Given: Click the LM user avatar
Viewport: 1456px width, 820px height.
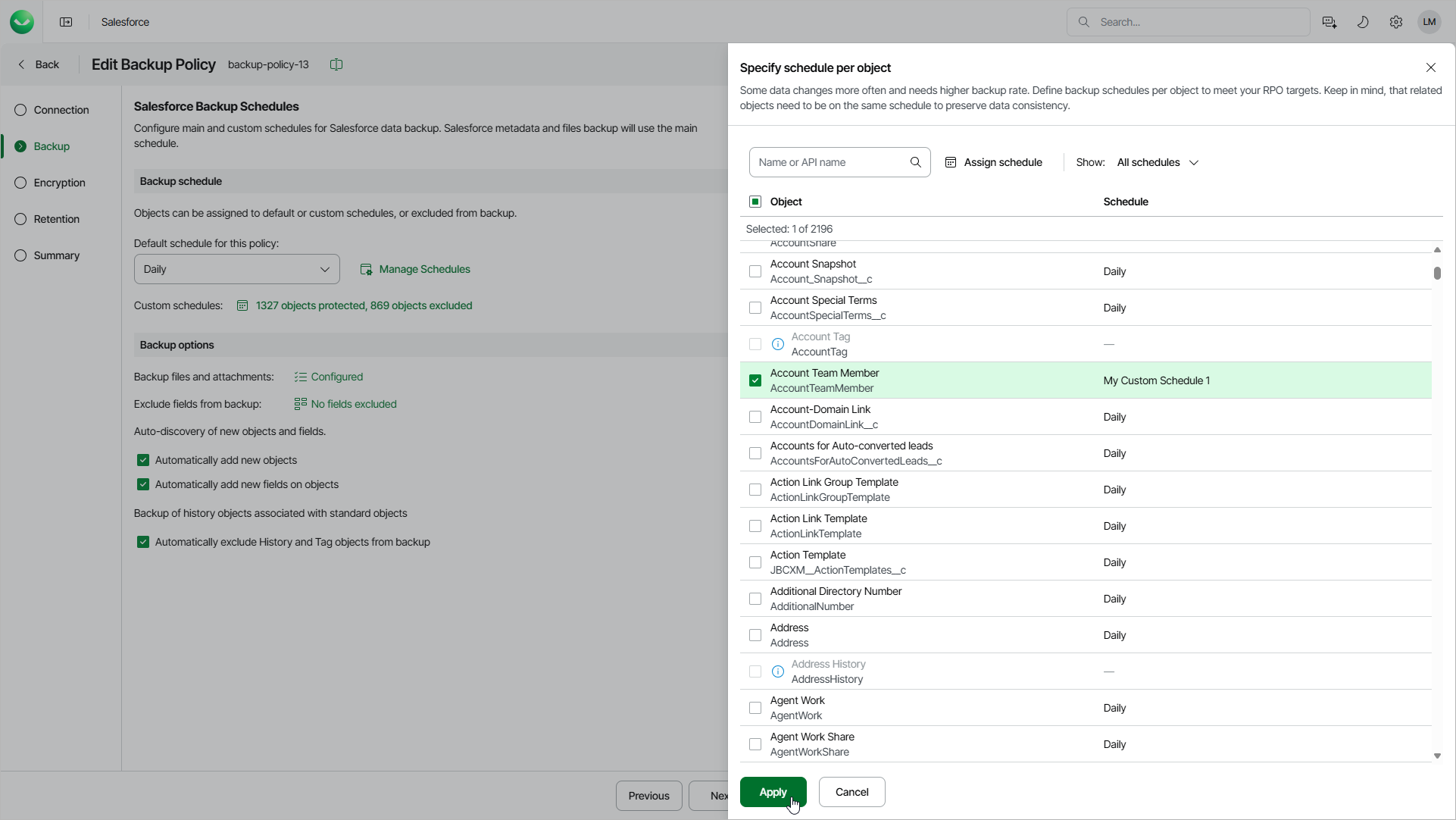Looking at the screenshot, I should coord(1429,22).
